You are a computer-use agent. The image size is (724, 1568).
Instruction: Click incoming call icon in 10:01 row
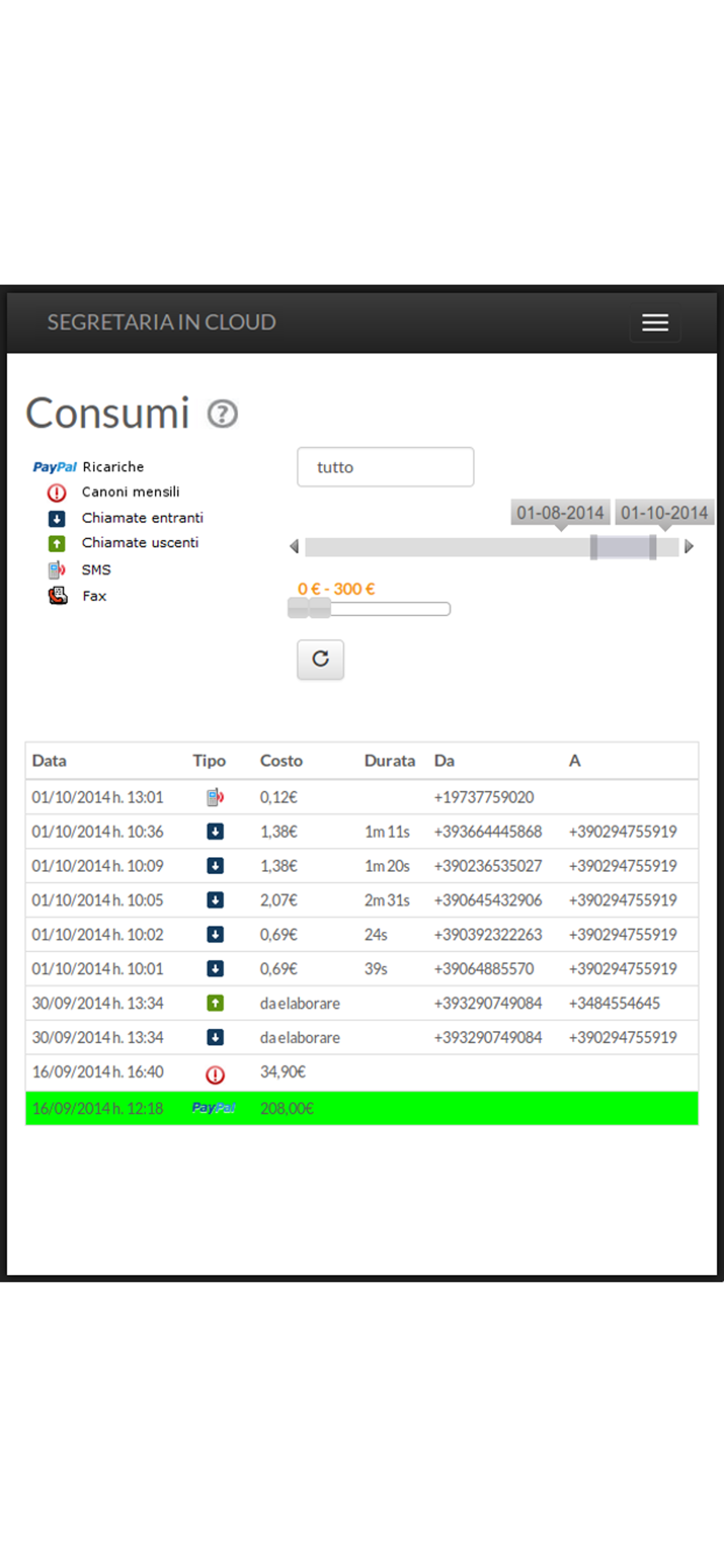tap(215, 968)
